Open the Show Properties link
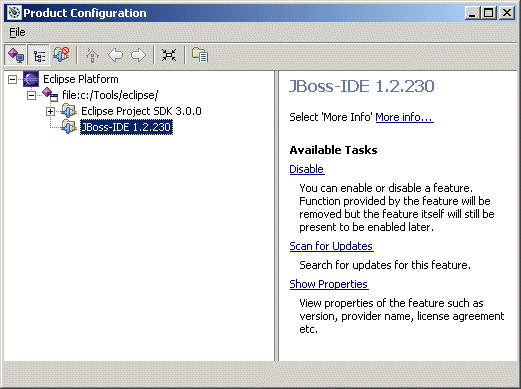Image resolution: width=521 pixels, height=389 pixels. coord(329,284)
